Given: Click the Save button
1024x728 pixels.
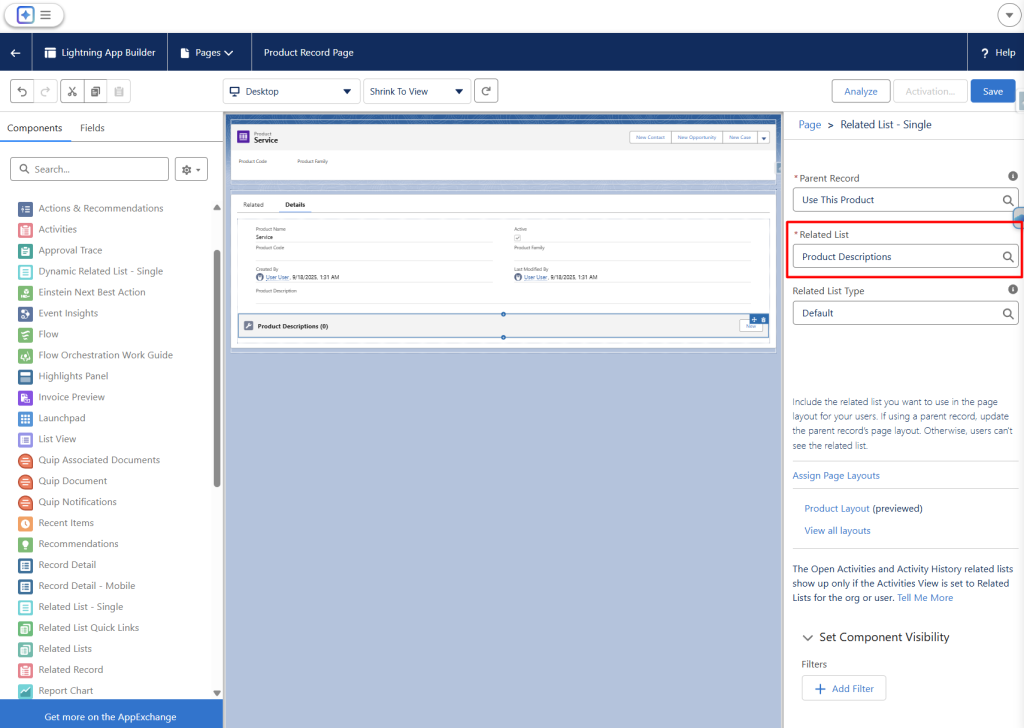Looking at the screenshot, I should click(x=992, y=91).
